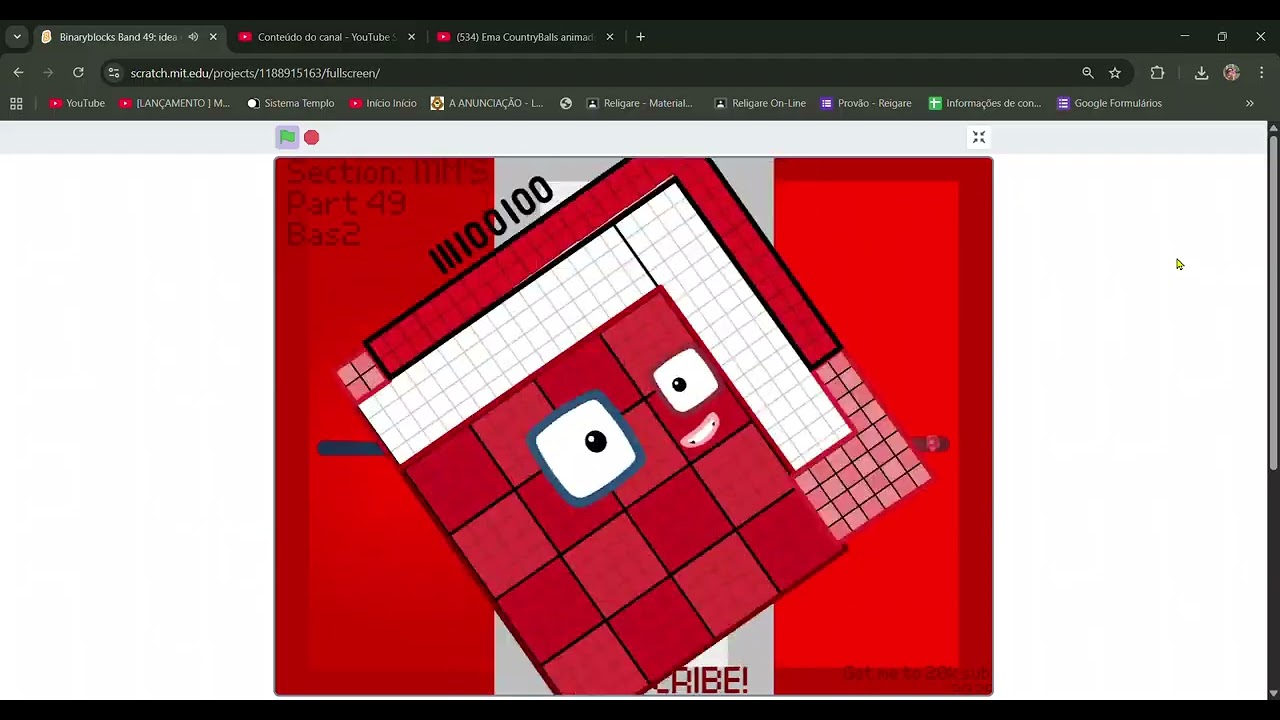Image resolution: width=1280 pixels, height=720 pixels.
Task: Click the scratch.mit.edu address bar
Action: (600, 73)
